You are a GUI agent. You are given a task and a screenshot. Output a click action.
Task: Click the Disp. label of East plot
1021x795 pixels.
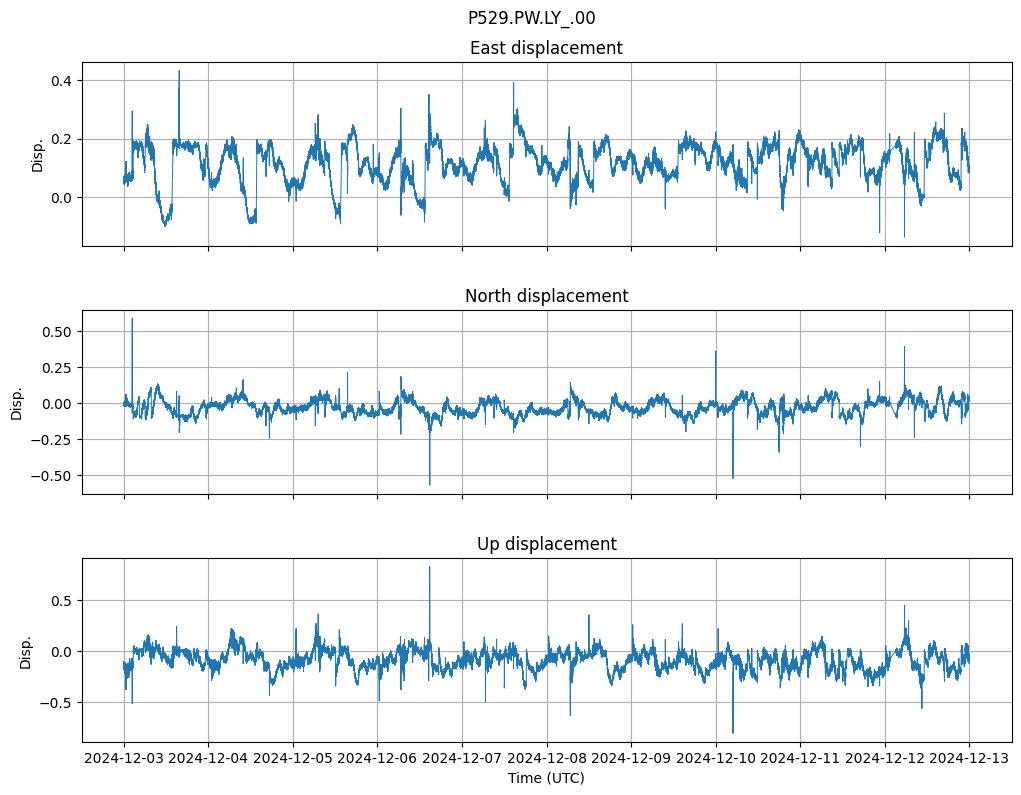(x=38, y=154)
